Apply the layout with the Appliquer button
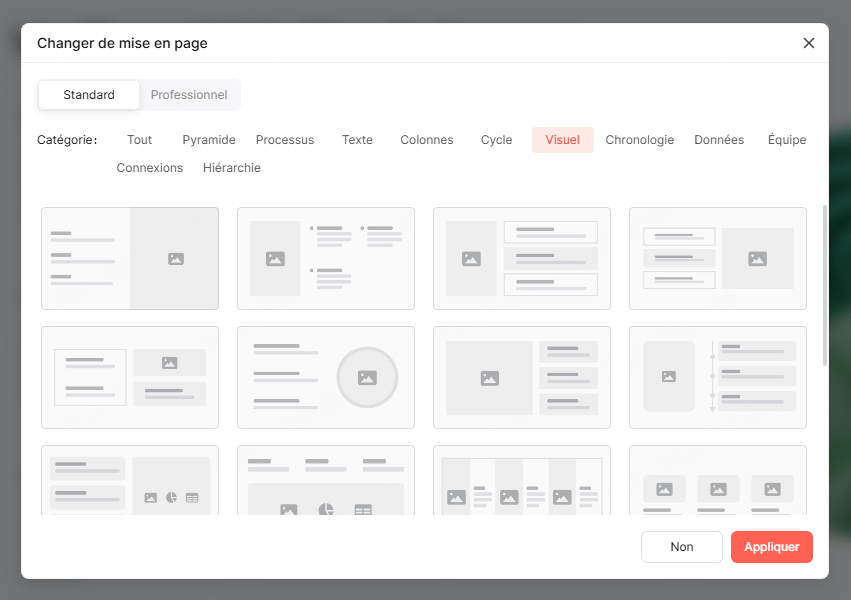Image resolution: width=851 pixels, height=600 pixels. [x=772, y=547]
